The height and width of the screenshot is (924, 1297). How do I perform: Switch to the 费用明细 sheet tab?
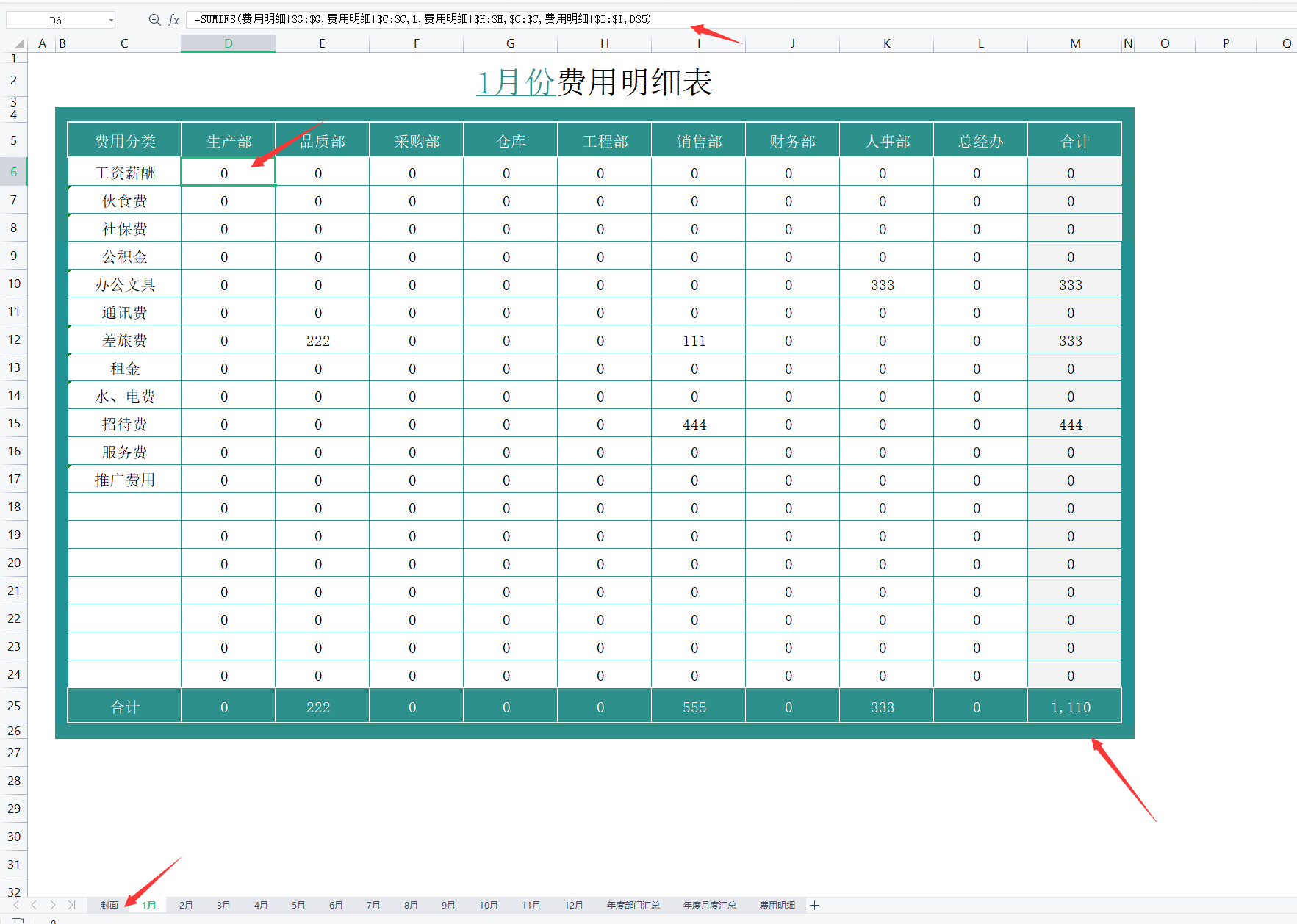[x=777, y=905]
